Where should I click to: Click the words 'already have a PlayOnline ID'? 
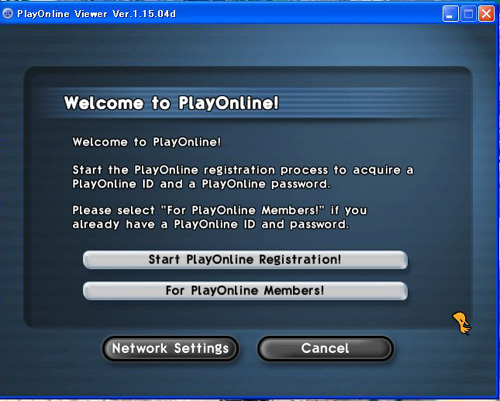coord(164,224)
